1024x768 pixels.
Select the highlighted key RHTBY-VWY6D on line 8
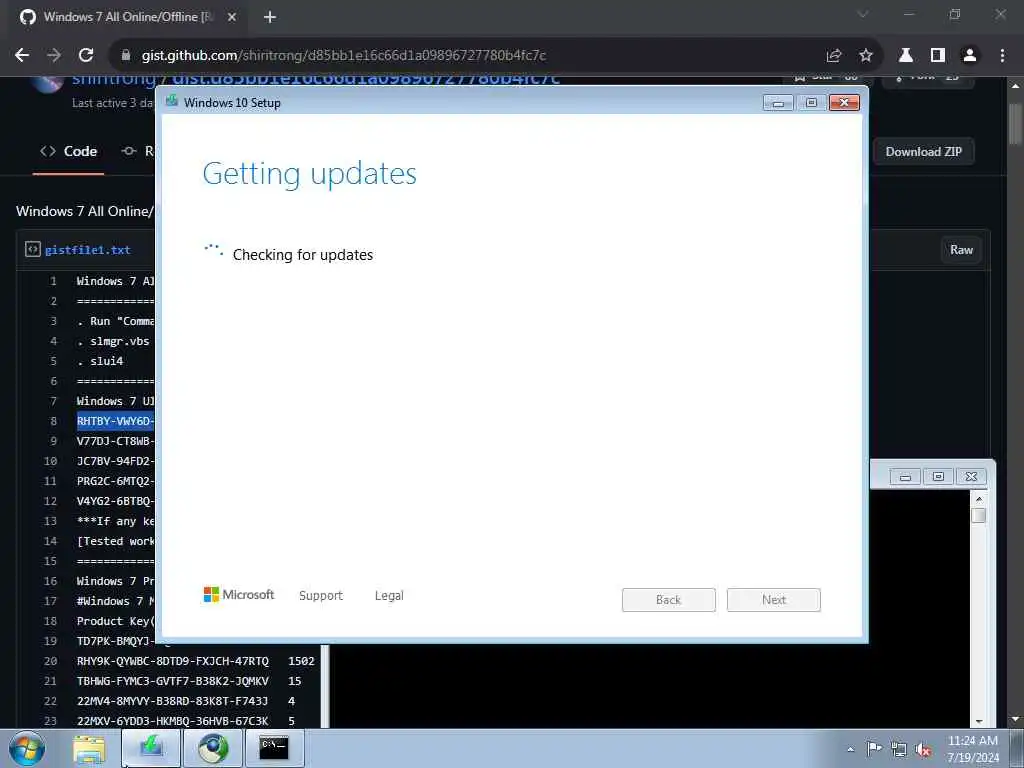click(x=115, y=421)
